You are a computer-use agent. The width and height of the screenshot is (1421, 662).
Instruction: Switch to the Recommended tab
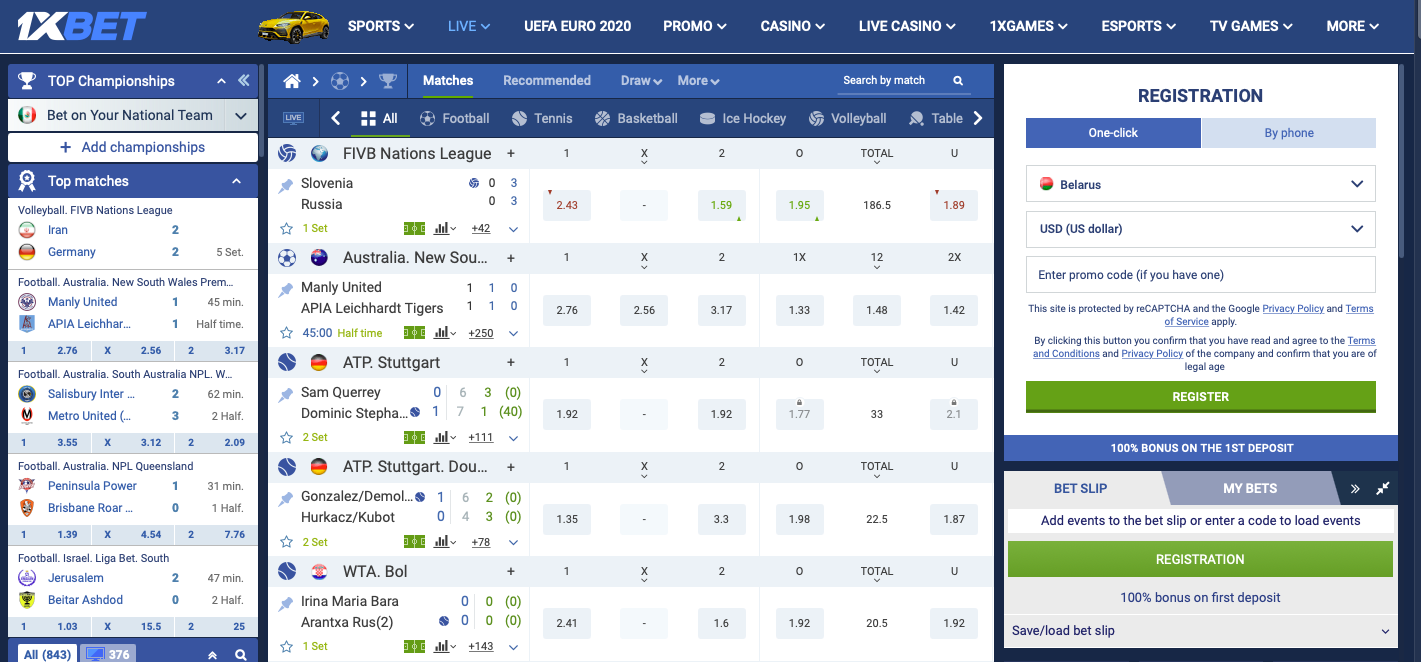point(547,81)
